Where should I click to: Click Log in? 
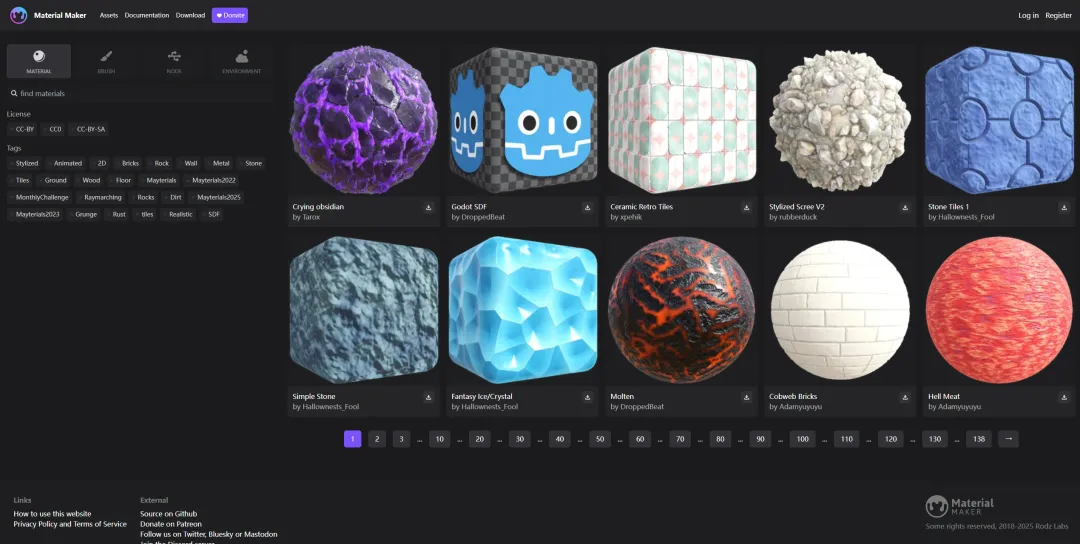1028,15
